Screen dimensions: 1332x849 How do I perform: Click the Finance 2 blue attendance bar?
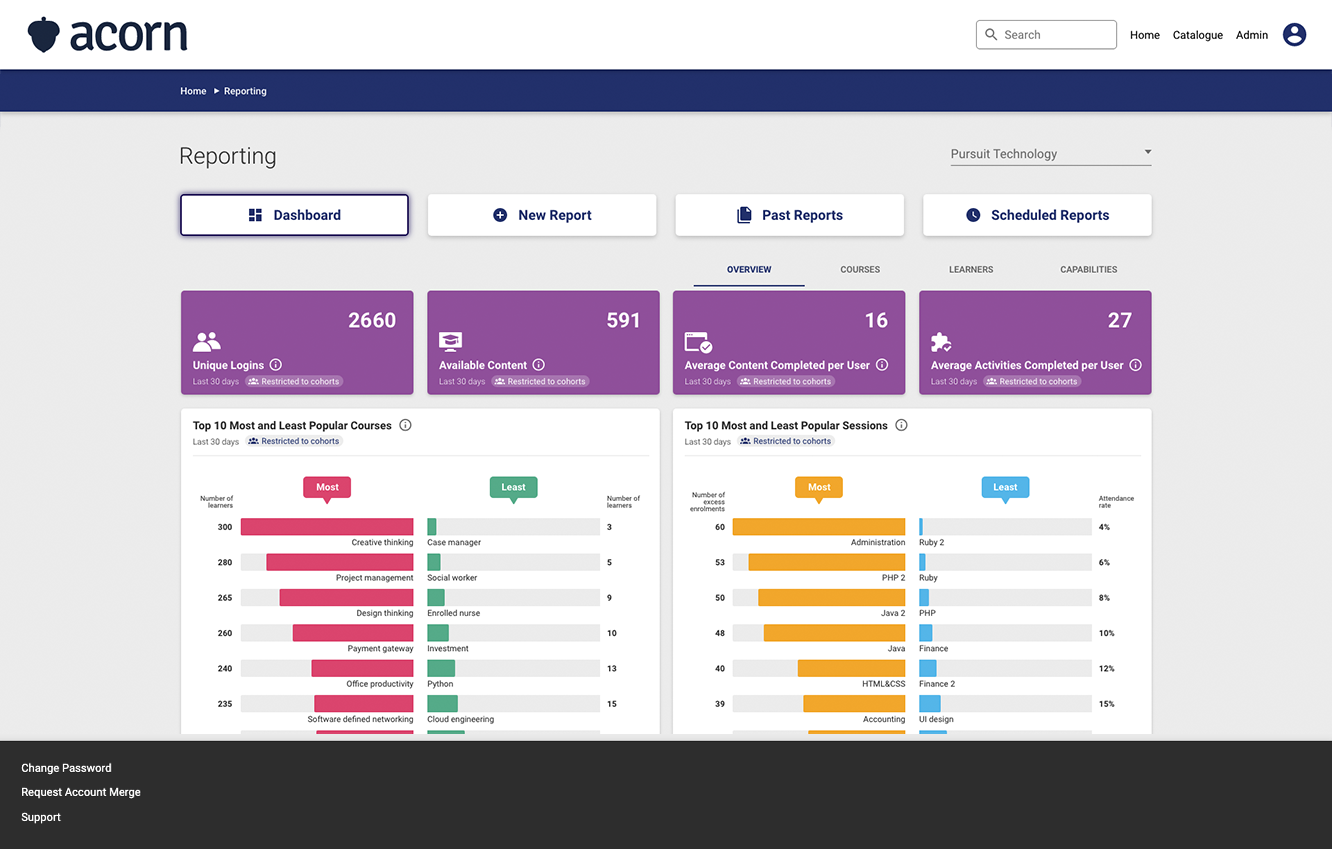(x=928, y=668)
